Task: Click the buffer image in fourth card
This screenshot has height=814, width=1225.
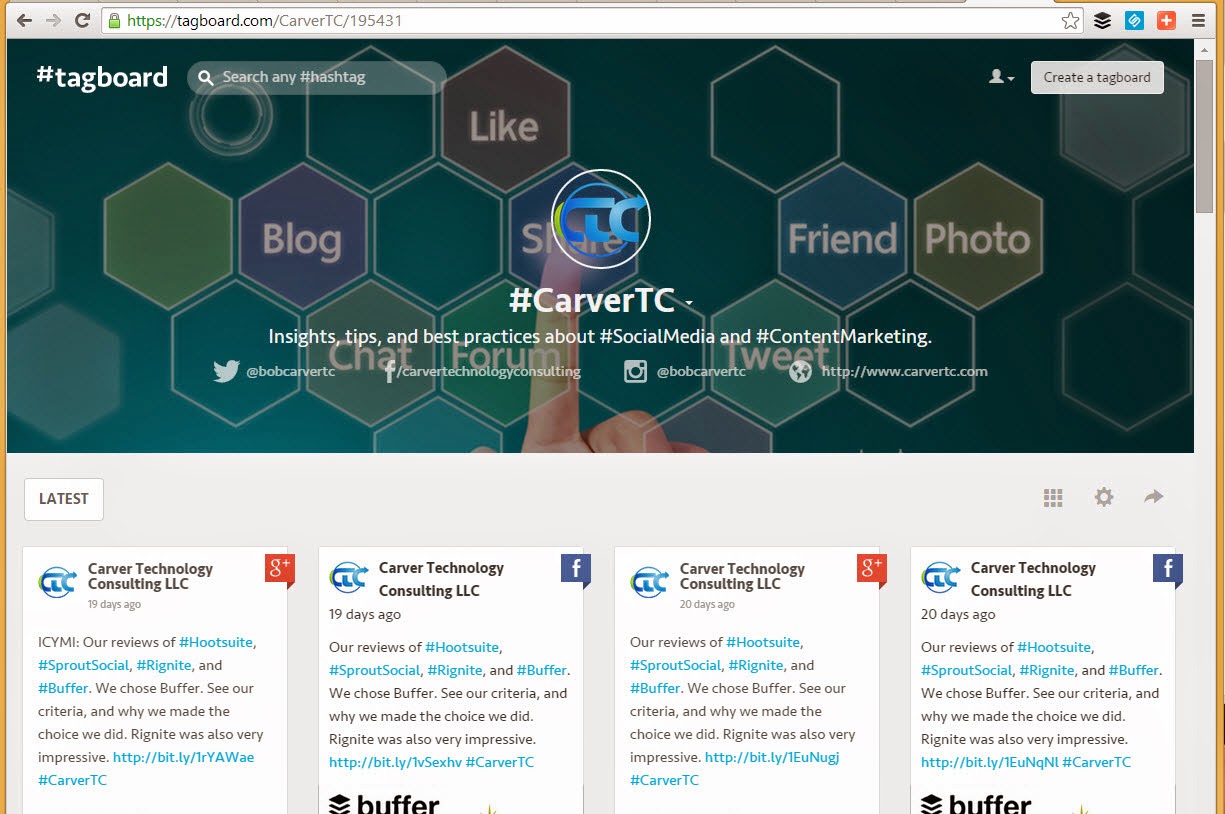Action: coord(1042,802)
